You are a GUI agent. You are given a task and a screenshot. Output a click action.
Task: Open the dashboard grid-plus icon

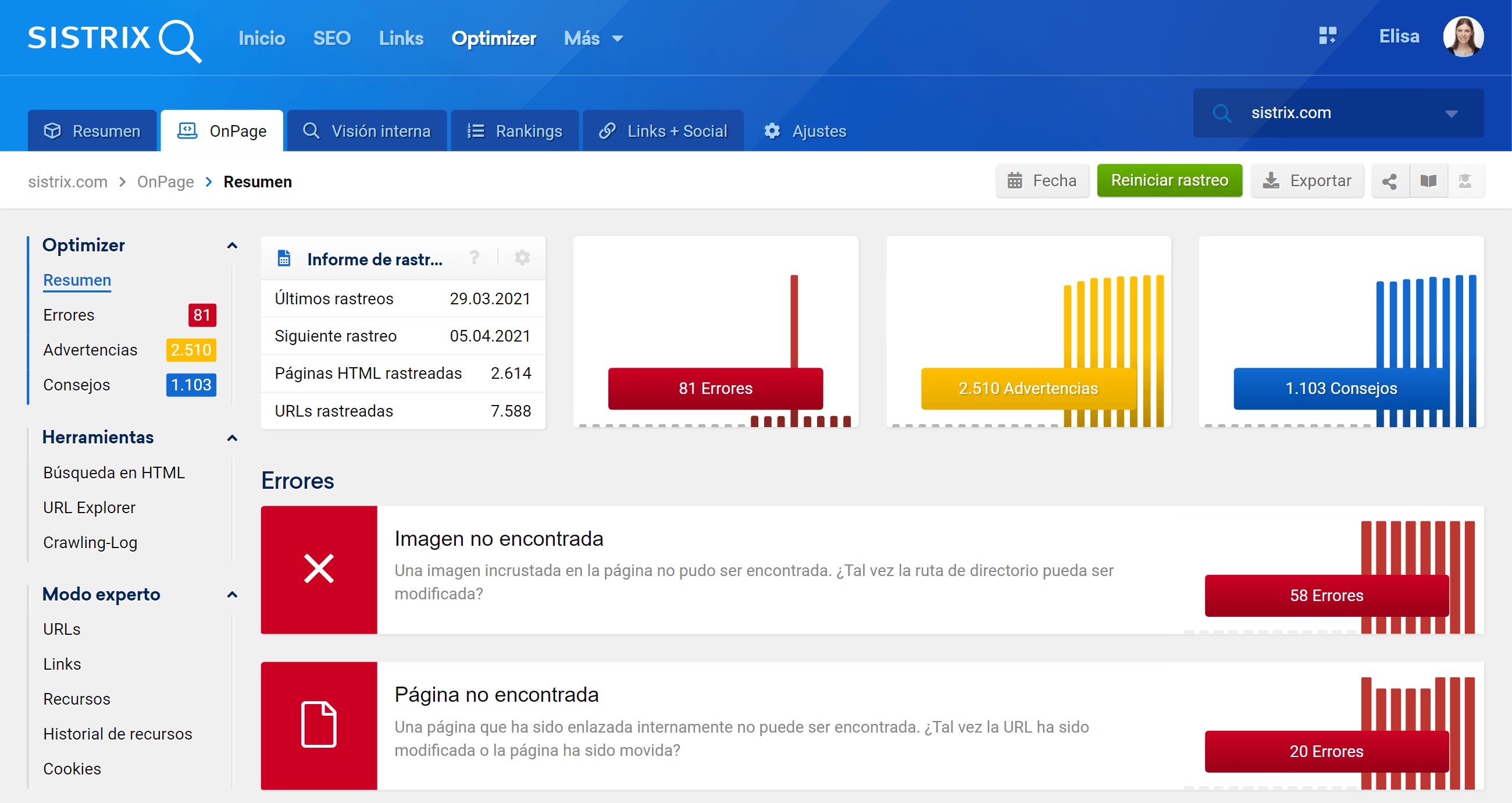[x=1328, y=37]
